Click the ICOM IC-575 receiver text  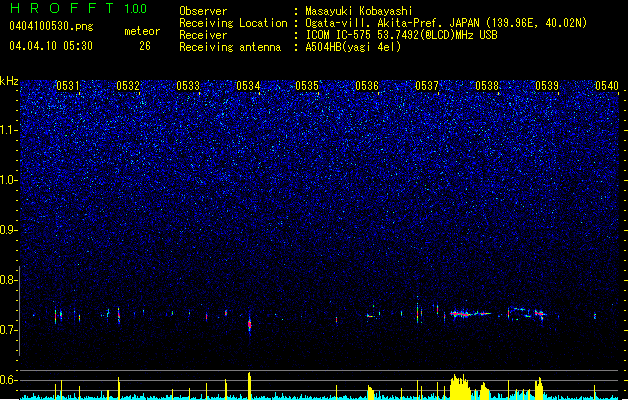[x=401, y=35]
